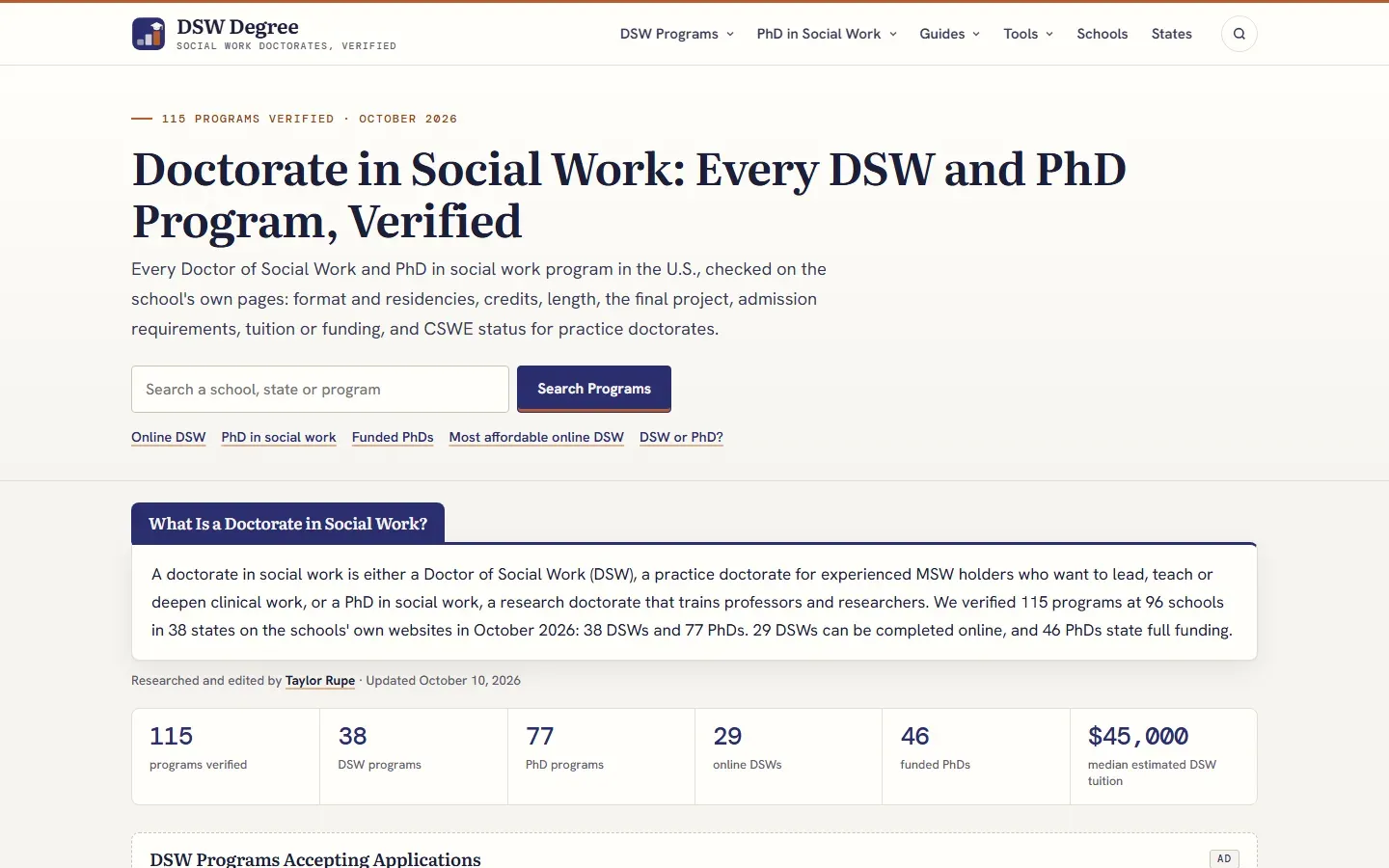Image resolution: width=1389 pixels, height=868 pixels.
Task: Click the 29 online DSWs stat
Action: [788, 756]
